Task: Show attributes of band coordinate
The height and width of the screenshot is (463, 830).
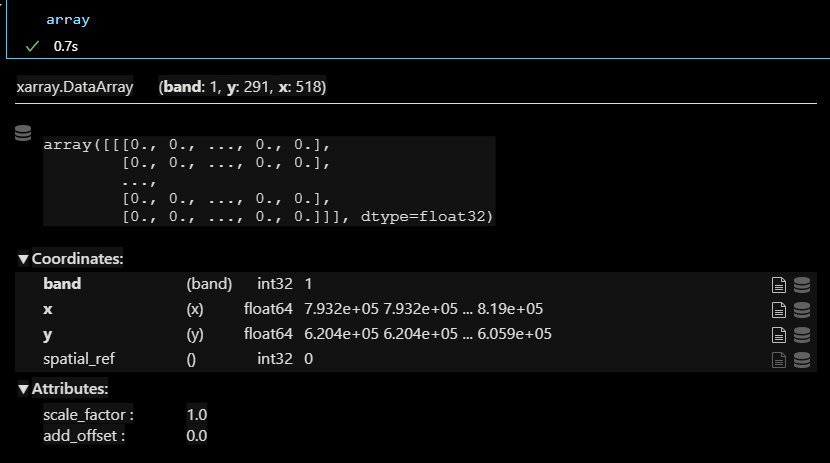Action: [779, 285]
